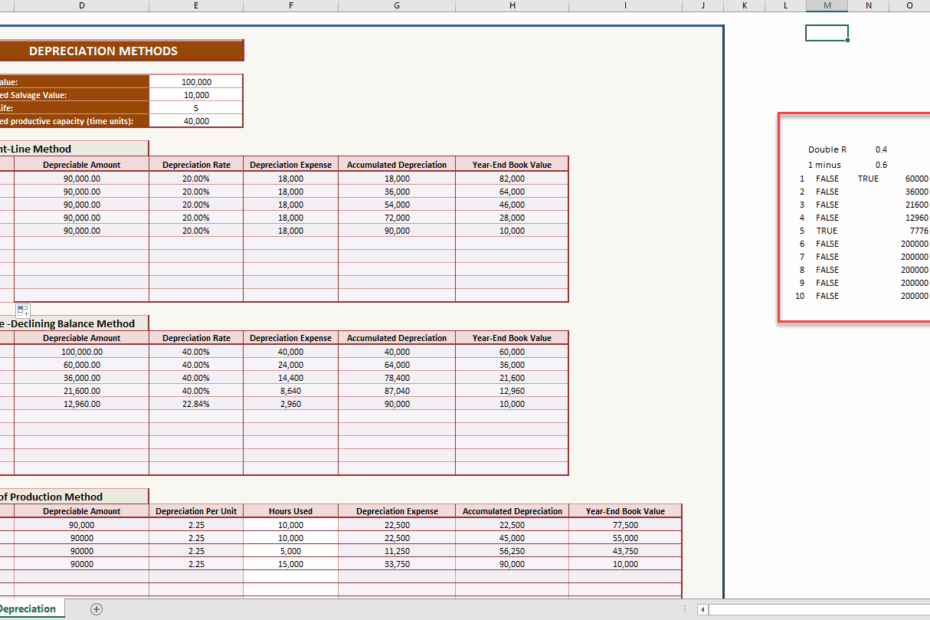Select Depreciation Per Unit header cell
This screenshot has width=930, height=620.
point(196,511)
